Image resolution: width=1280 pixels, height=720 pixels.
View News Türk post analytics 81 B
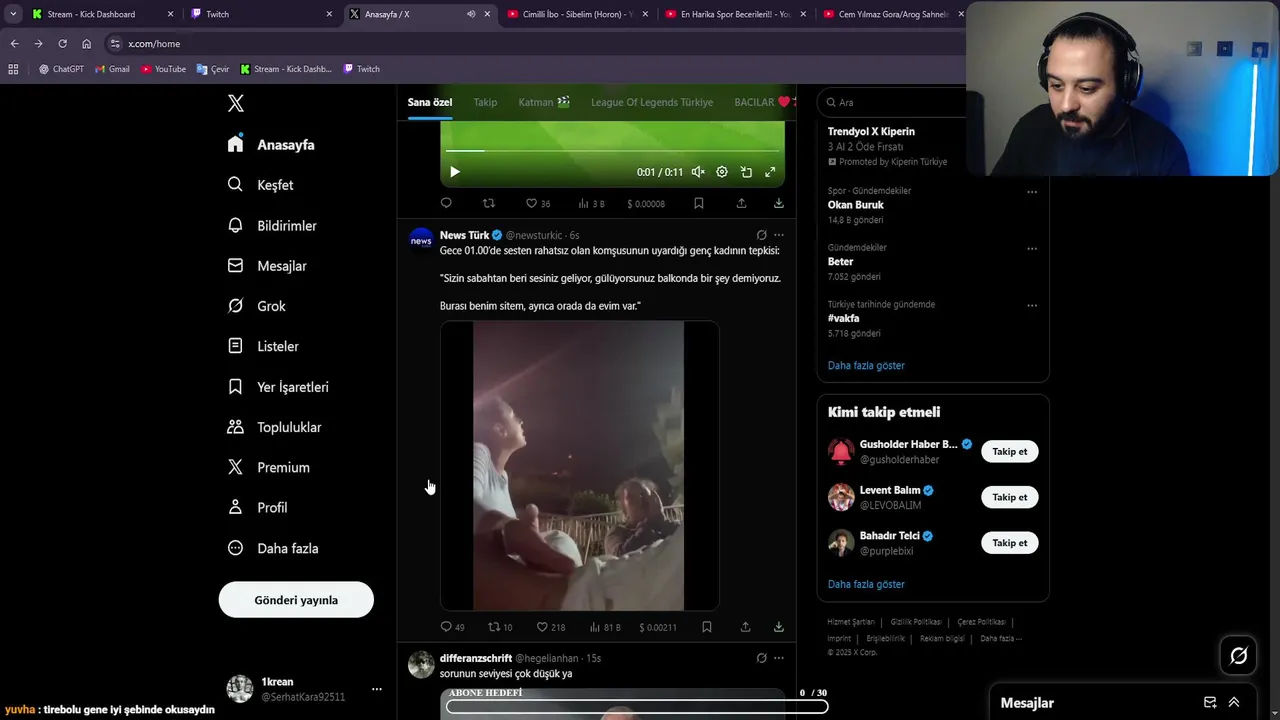pos(605,627)
